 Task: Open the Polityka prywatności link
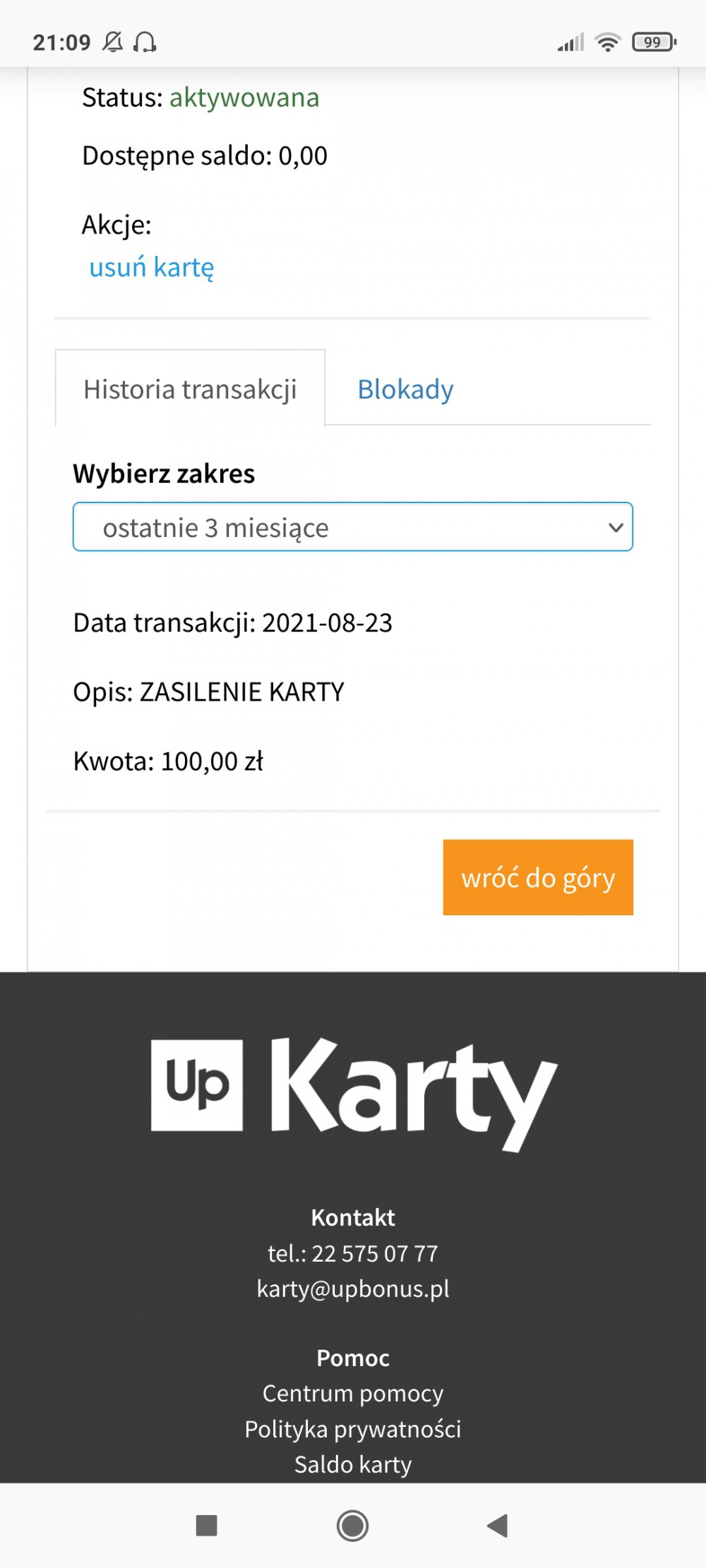click(x=353, y=1429)
